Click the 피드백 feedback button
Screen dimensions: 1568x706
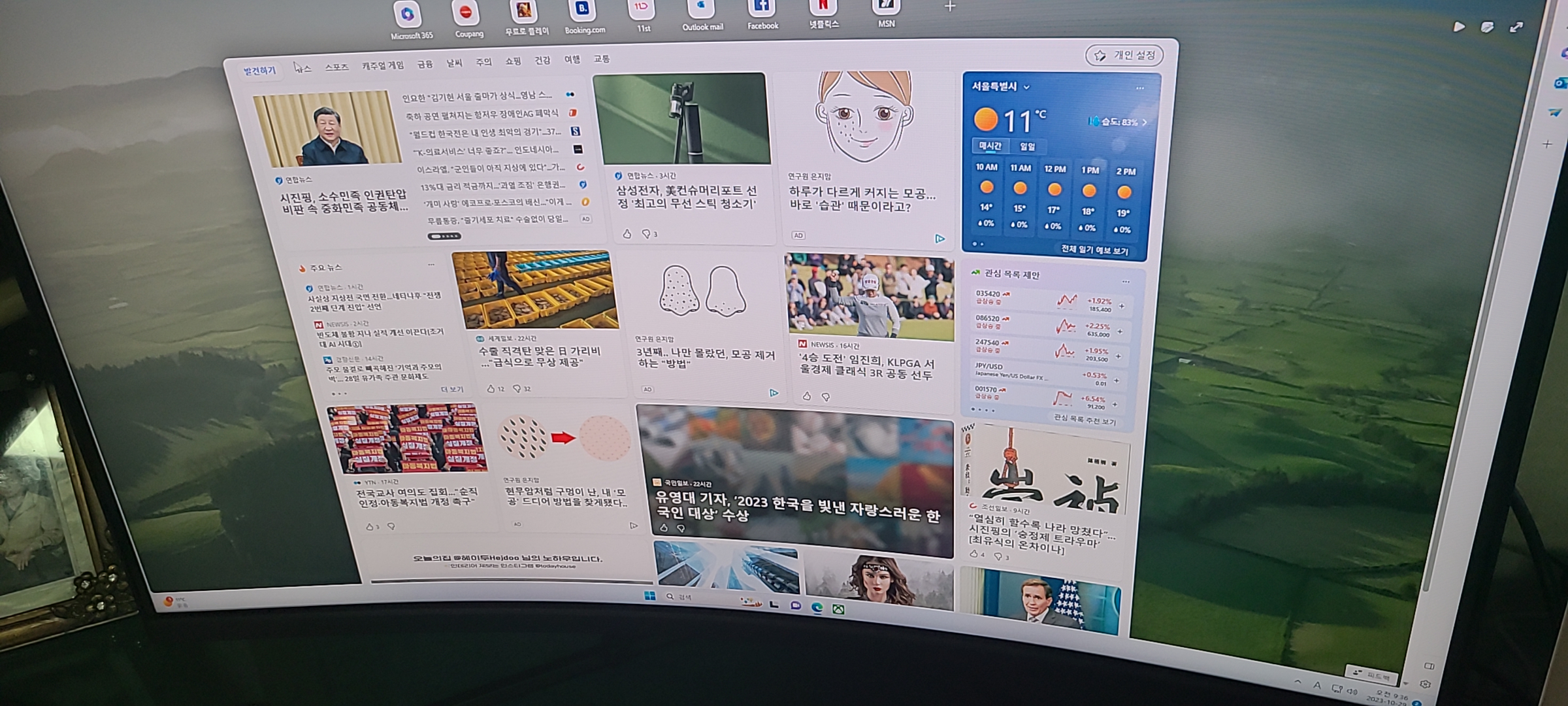tap(1371, 675)
